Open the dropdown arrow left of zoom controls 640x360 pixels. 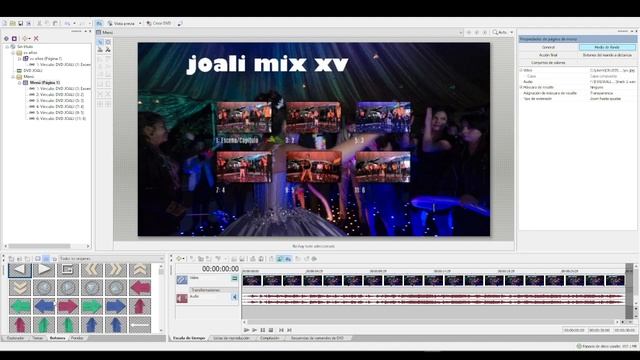461,32
